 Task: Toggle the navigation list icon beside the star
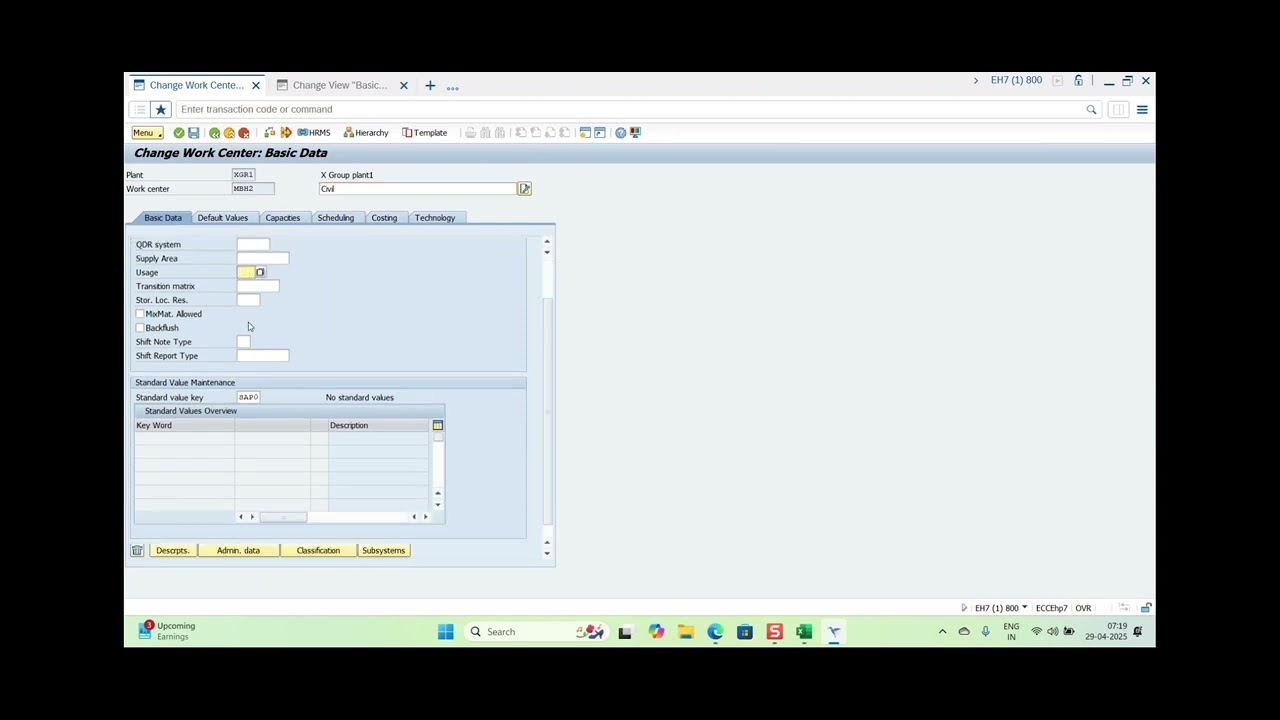[140, 110]
